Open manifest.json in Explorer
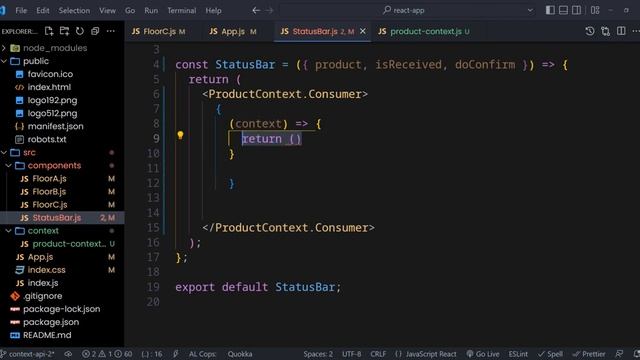The image size is (640, 360). tap(56, 126)
